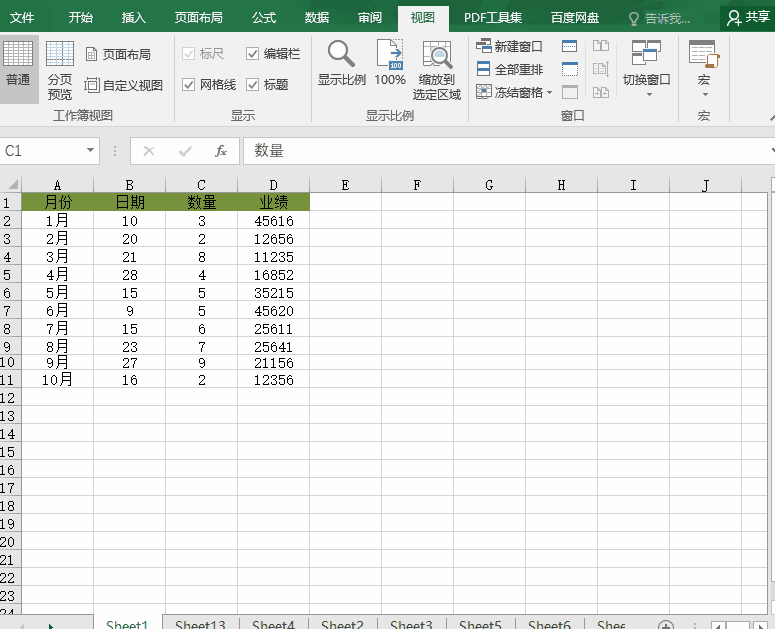Screen dimensions: 775x629
Task: Click the Enter checkmark in formula bar
Action: coord(185,151)
